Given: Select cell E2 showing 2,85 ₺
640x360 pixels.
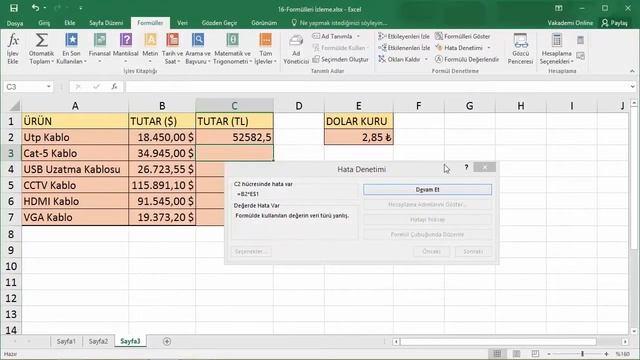Looking at the screenshot, I should point(359,137).
